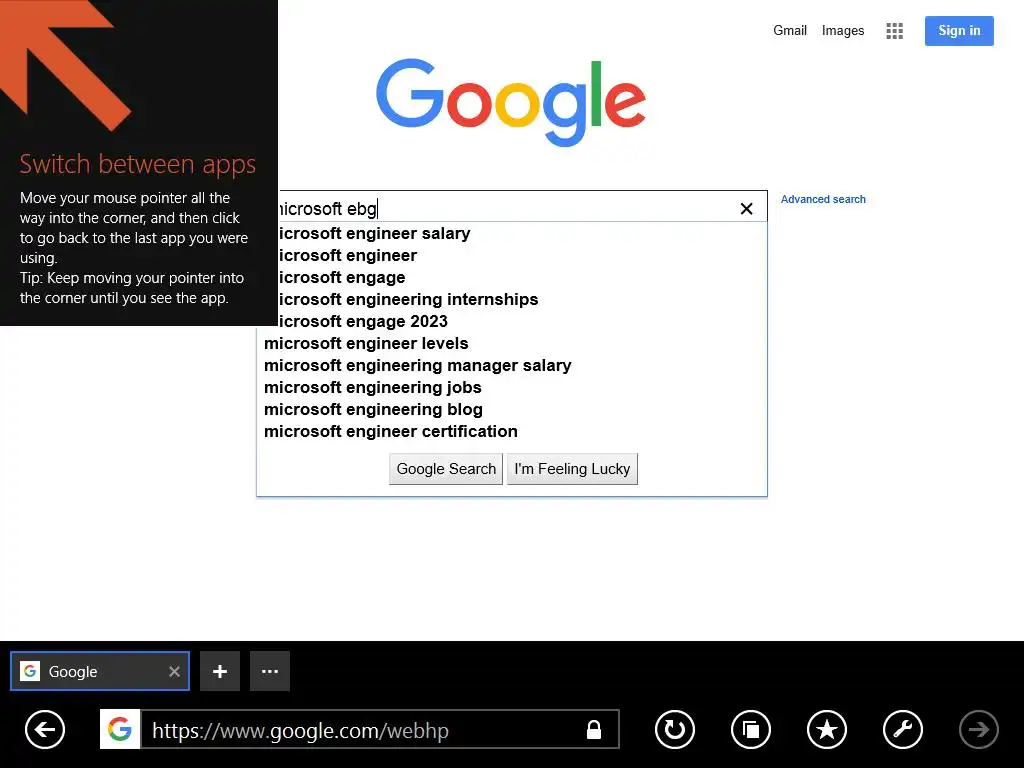Open Images link
The image size is (1024, 768).
842,31
